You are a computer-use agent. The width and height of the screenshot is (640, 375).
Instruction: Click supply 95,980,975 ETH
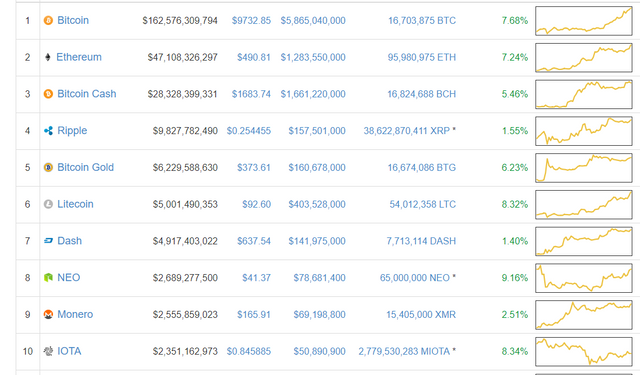click(422, 57)
